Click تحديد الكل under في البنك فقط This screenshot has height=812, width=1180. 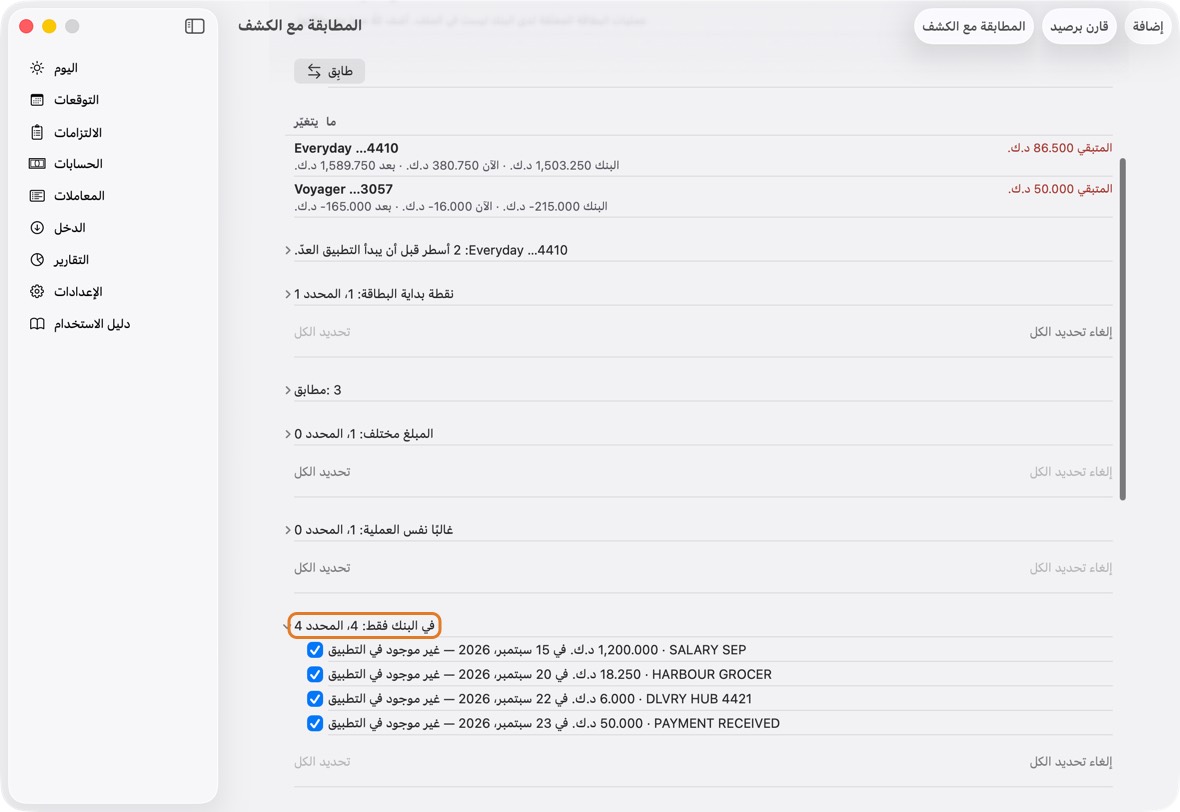click(322, 762)
